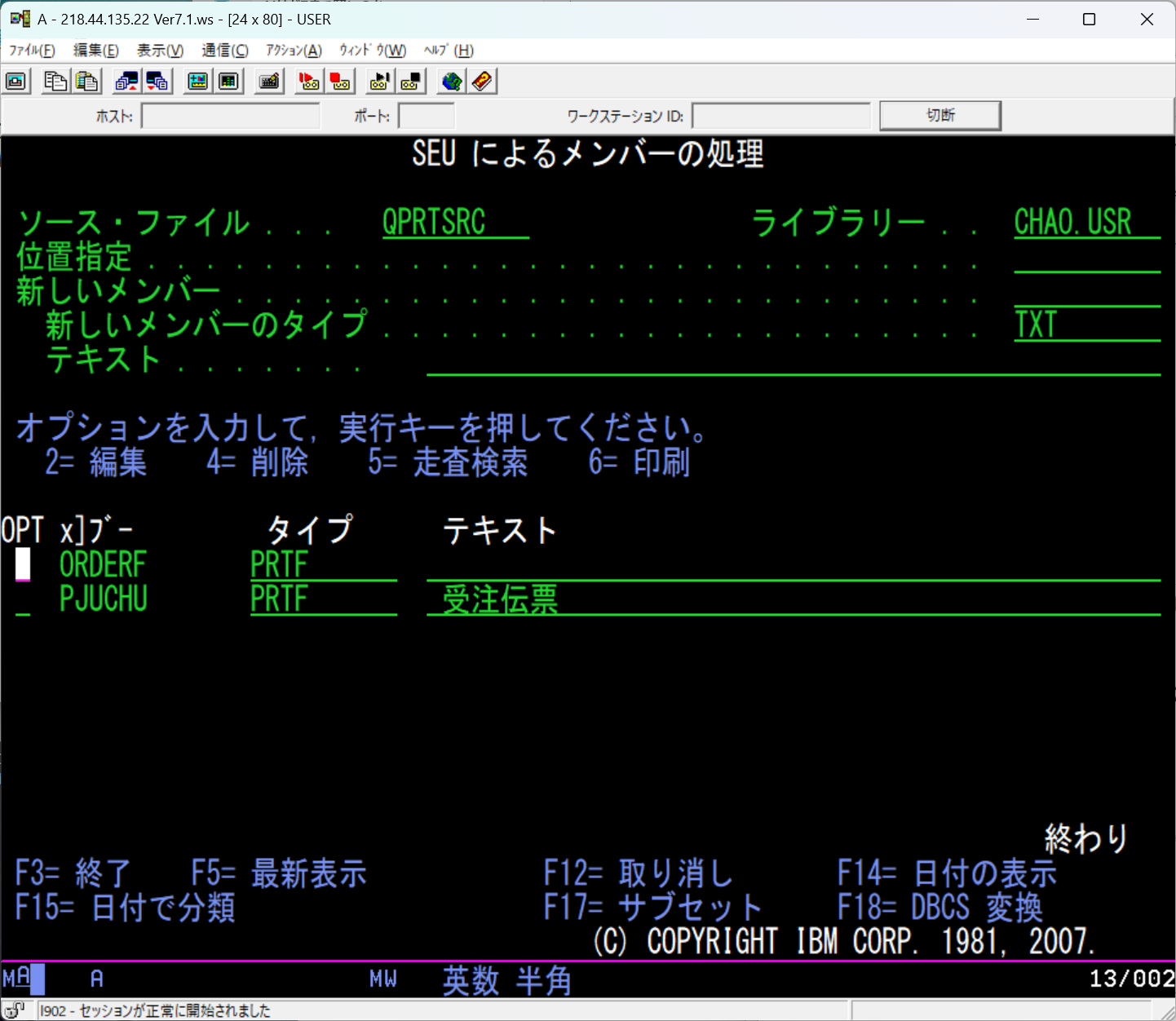Open the 通信(C) menu
The image size is (1176, 1021).
tap(225, 51)
